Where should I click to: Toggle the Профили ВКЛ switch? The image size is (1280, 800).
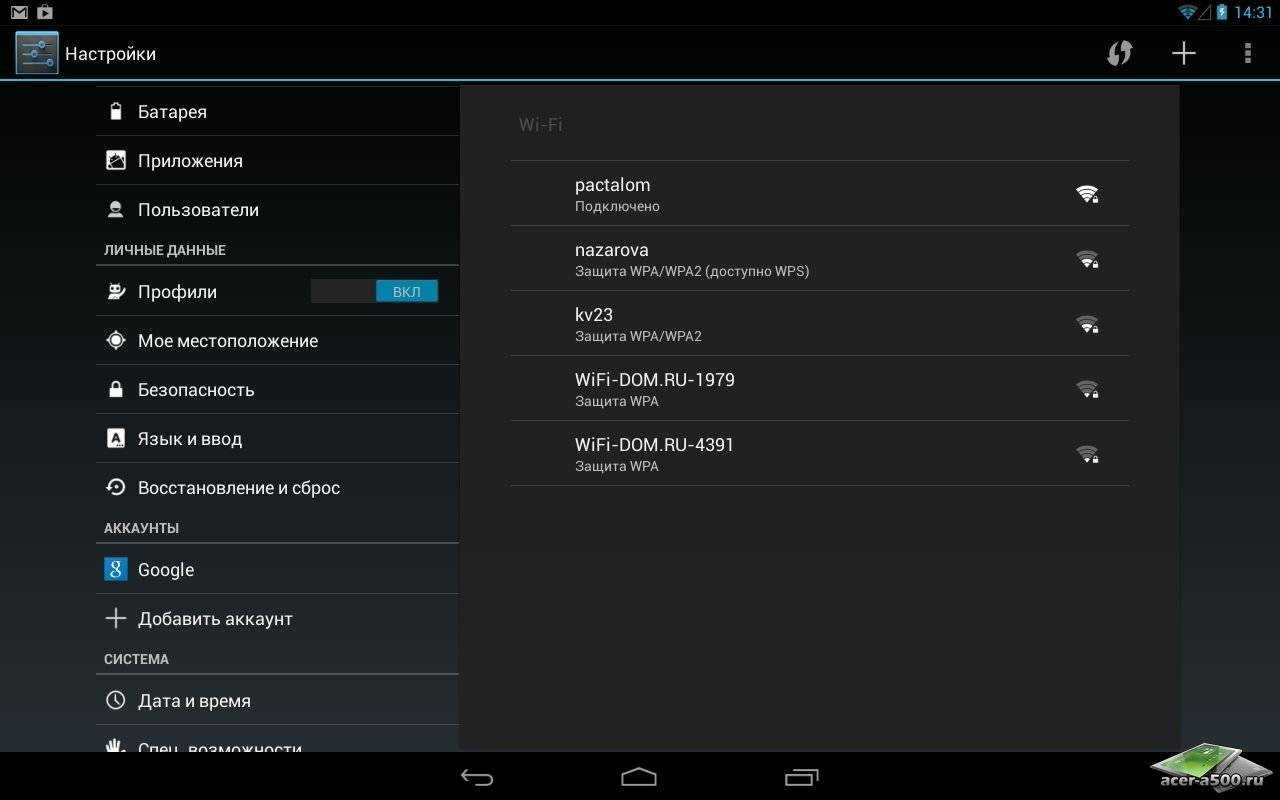(x=374, y=291)
